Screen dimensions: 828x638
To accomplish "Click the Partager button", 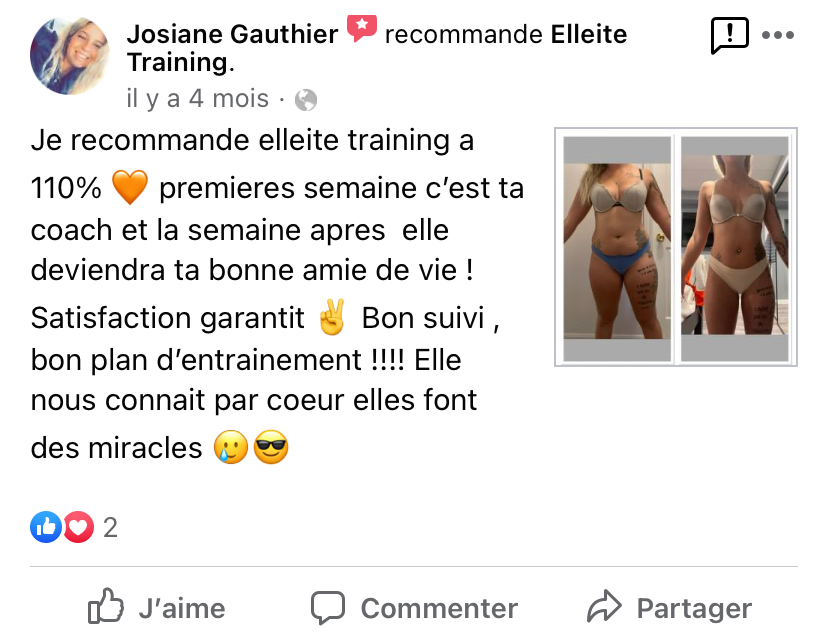I will pyautogui.click(x=670, y=607).
